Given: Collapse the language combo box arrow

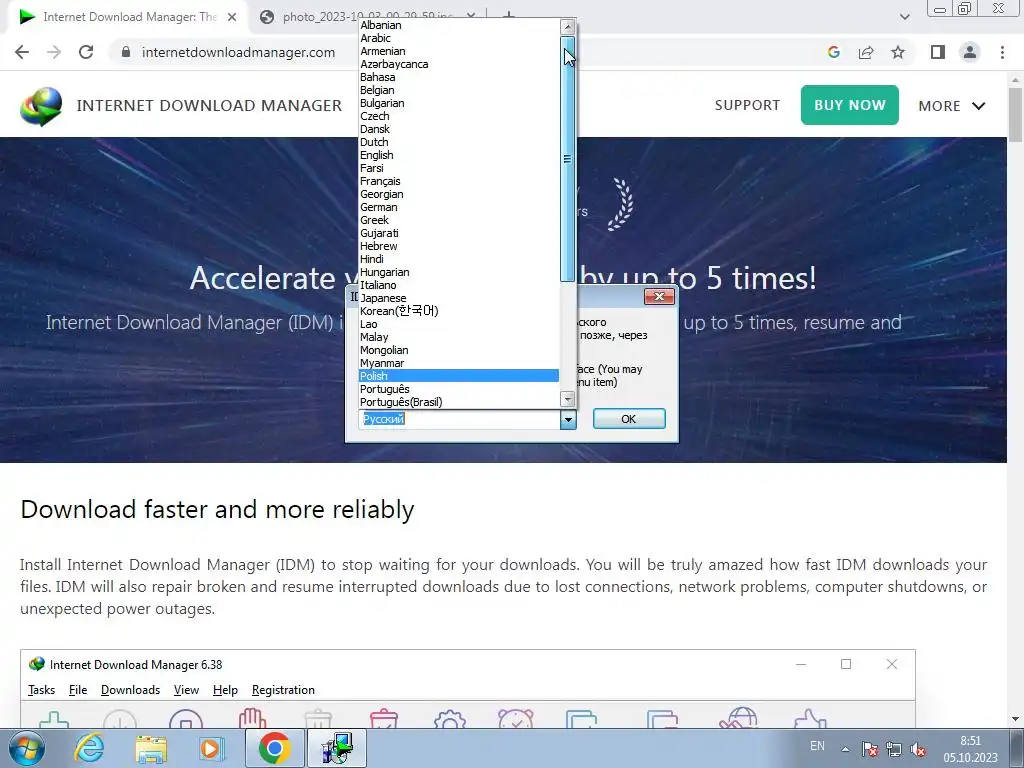Looking at the screenshot, I should [568, 419].
